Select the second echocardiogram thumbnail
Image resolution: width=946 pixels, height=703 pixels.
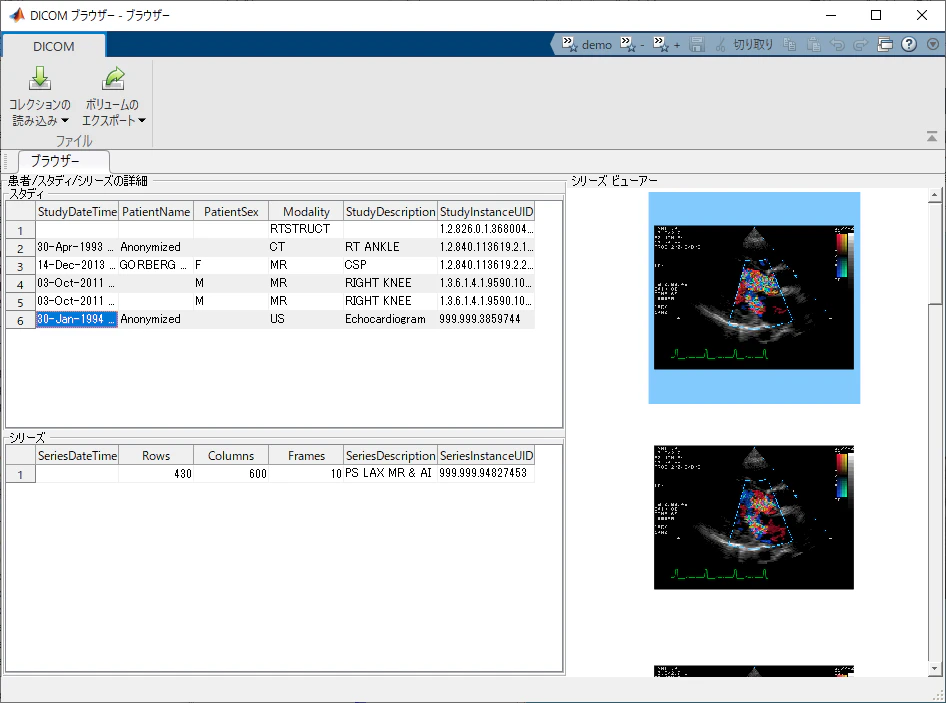[754, 517]
